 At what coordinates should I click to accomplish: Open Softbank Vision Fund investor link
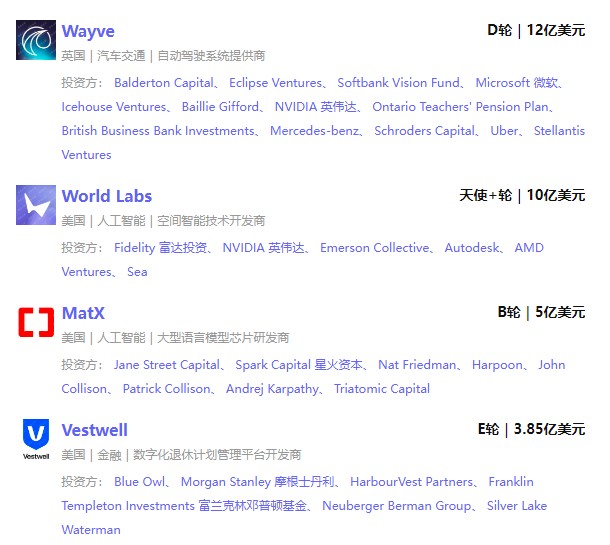[399, 83]
